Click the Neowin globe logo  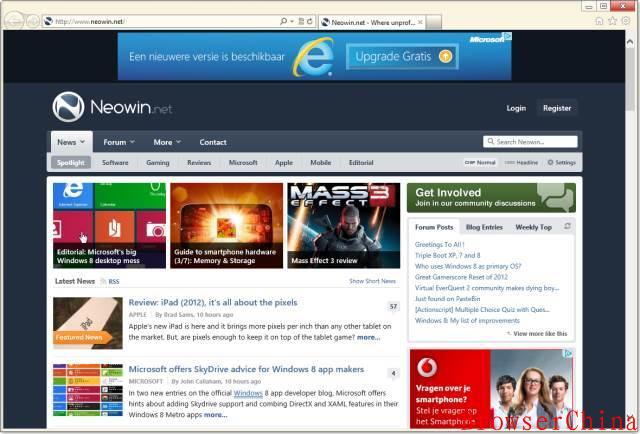click(68, 107)
